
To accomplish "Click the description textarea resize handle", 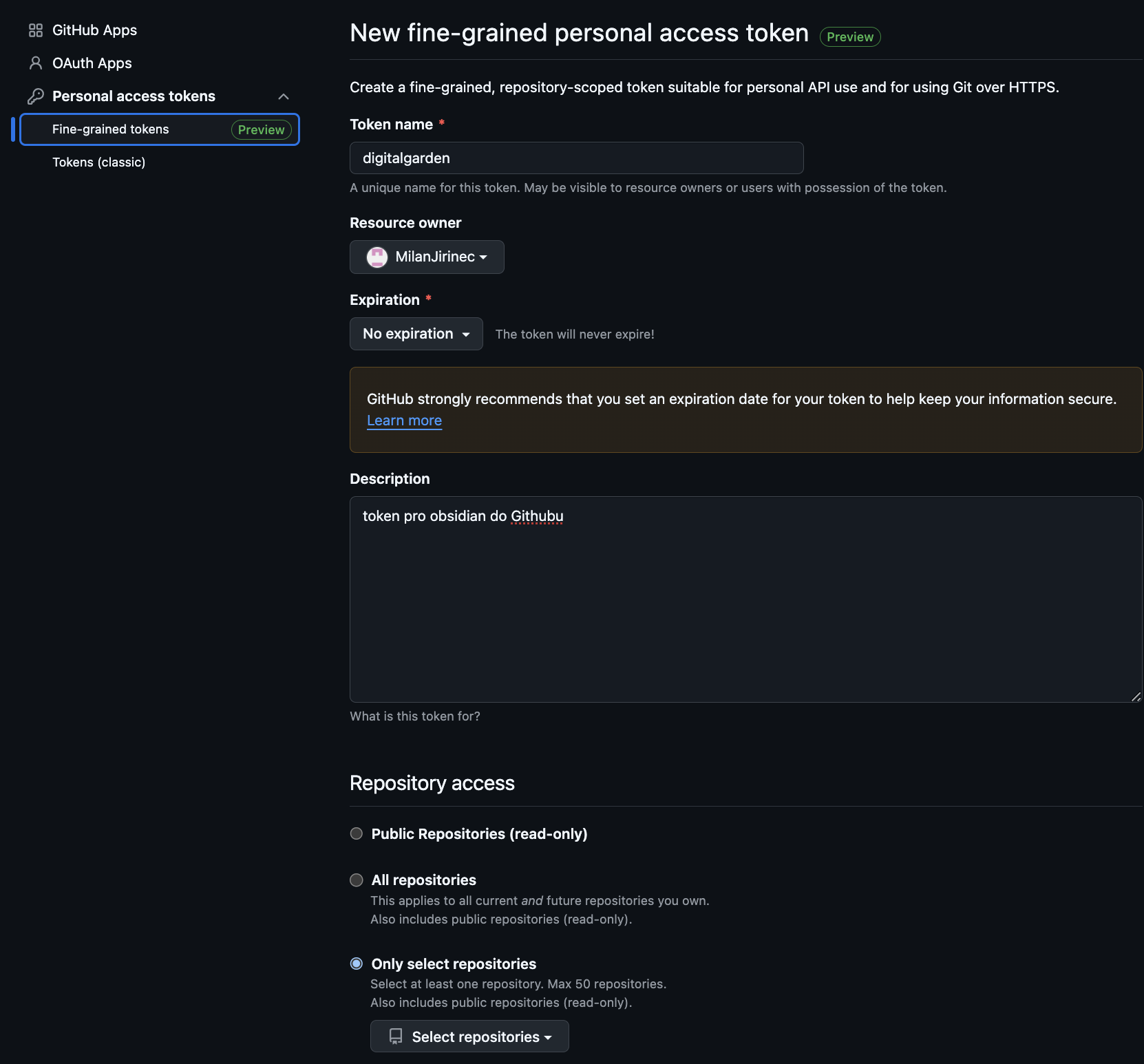I will pyautogui.click(x=1136, y=696).
